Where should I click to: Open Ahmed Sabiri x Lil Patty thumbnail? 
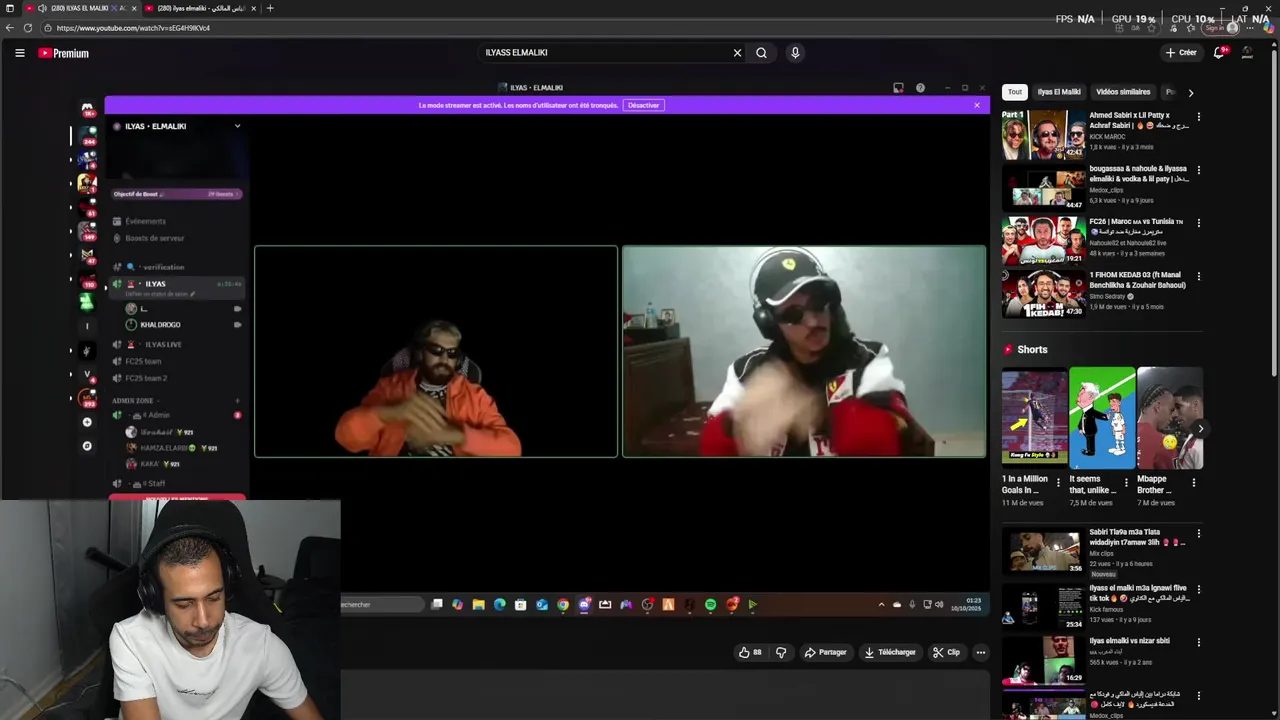point(1043,135)
